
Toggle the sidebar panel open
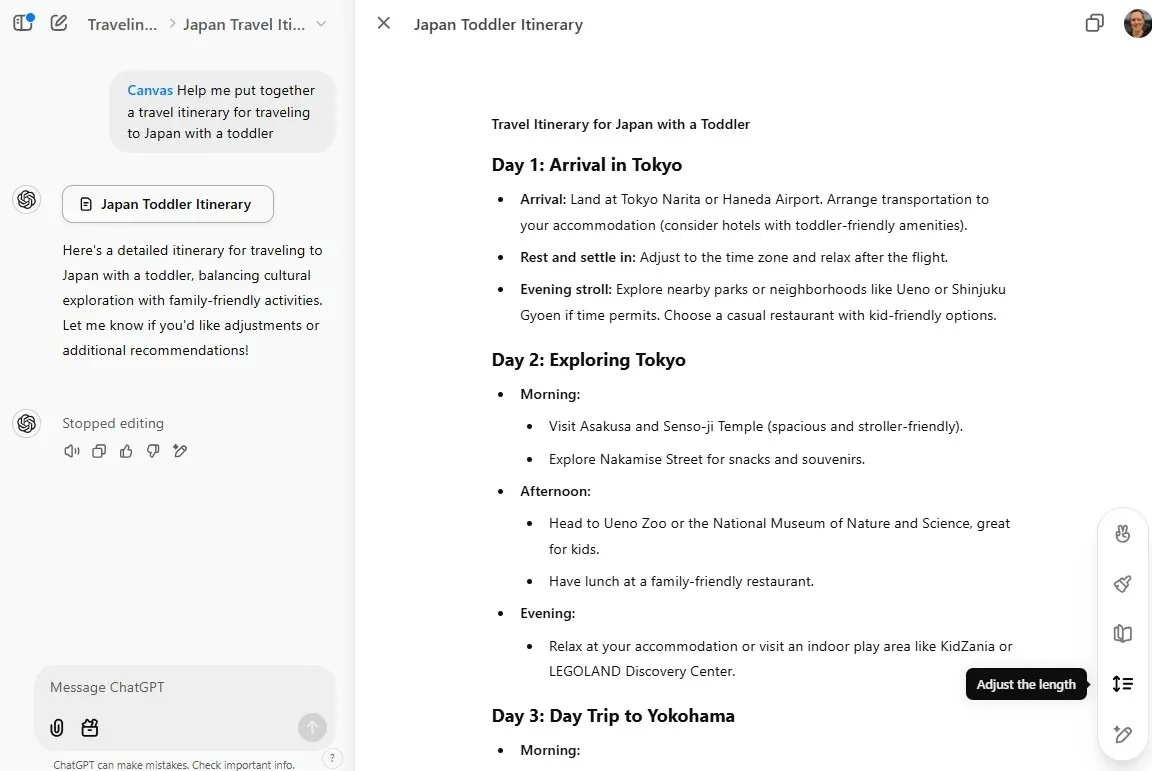(22, 23)
